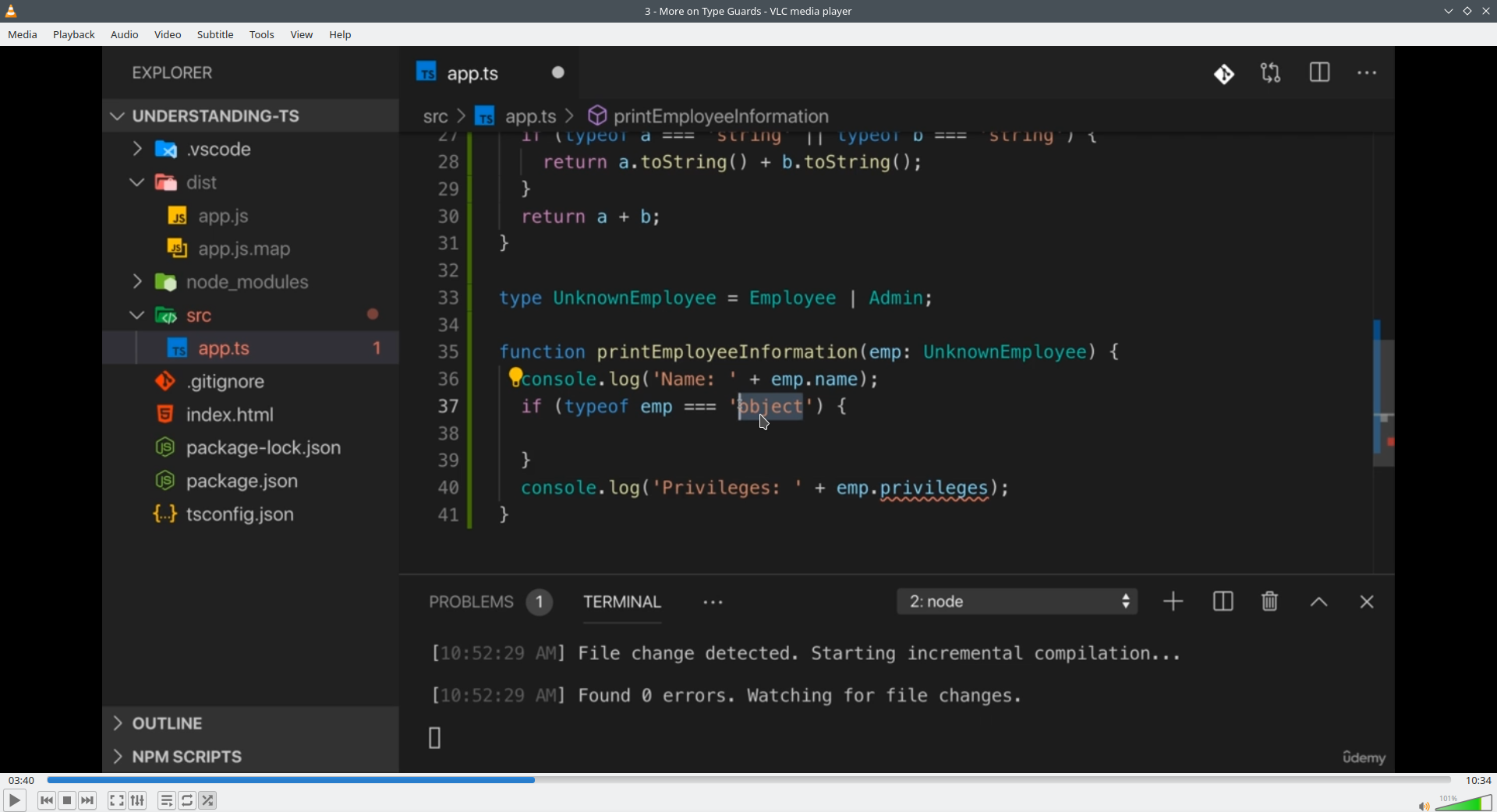Toggle elapsed time display 03:40
This screenshot has width=1497, height=812.
click(21, 780)
